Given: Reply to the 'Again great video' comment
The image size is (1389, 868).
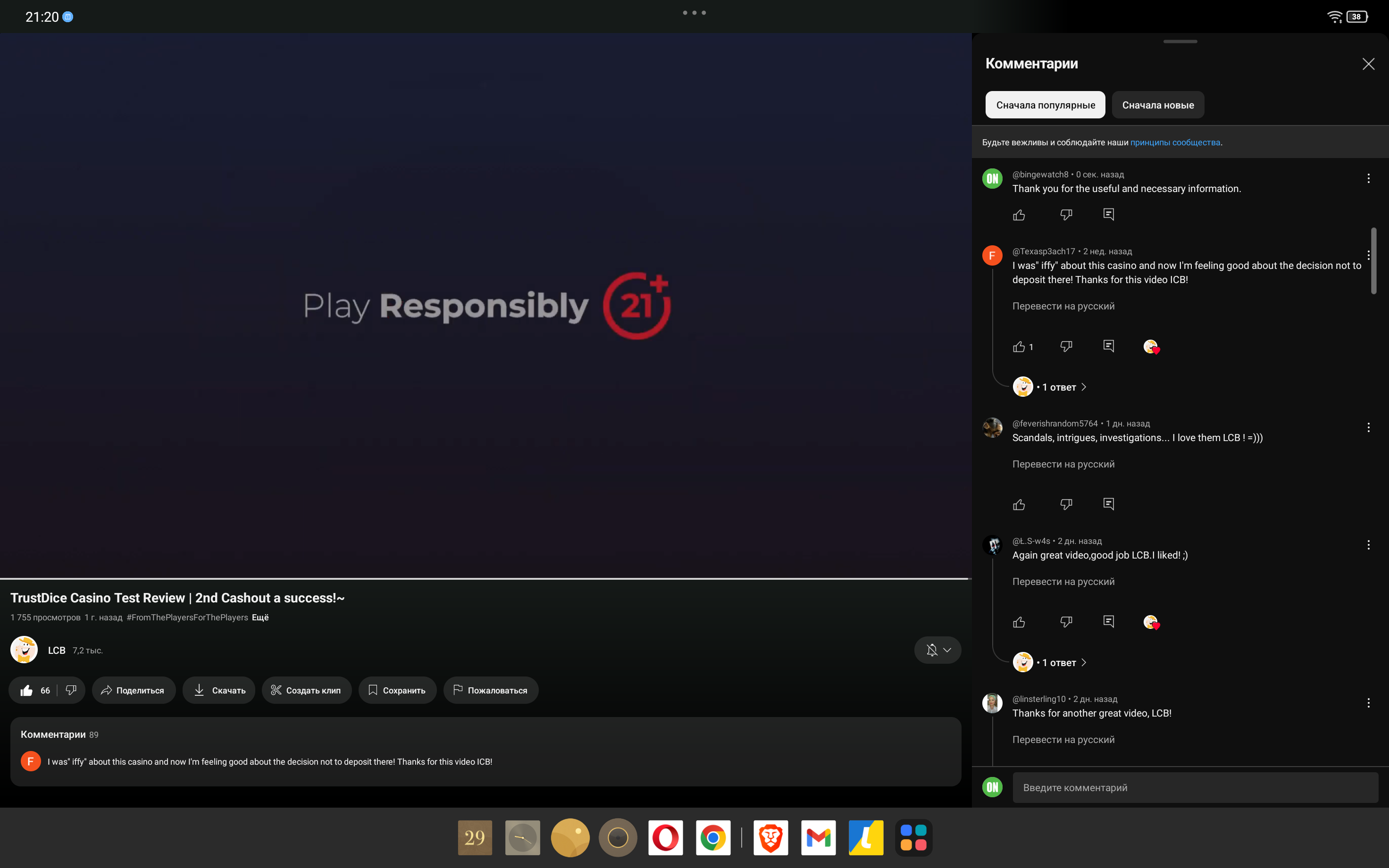Looking at the screenshot, I should (x=1108, y=622).
